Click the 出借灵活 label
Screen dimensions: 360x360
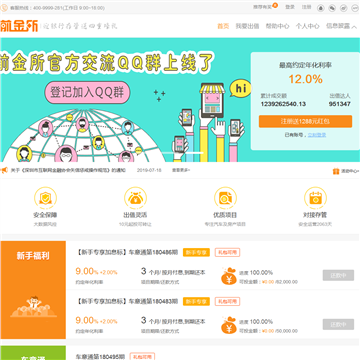pos(135,215)
